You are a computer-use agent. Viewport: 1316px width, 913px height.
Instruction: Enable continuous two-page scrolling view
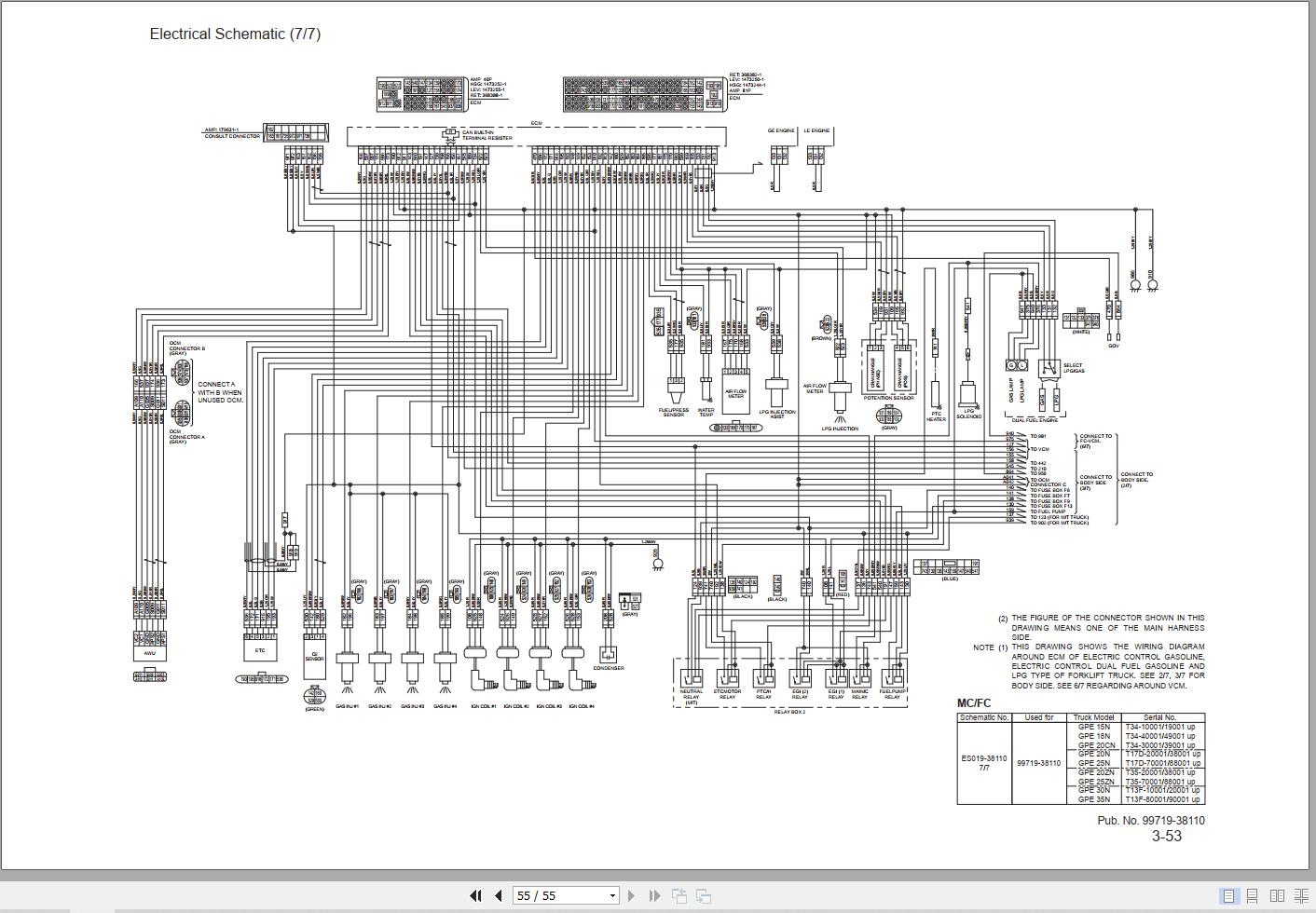[x=1301, y=895]
